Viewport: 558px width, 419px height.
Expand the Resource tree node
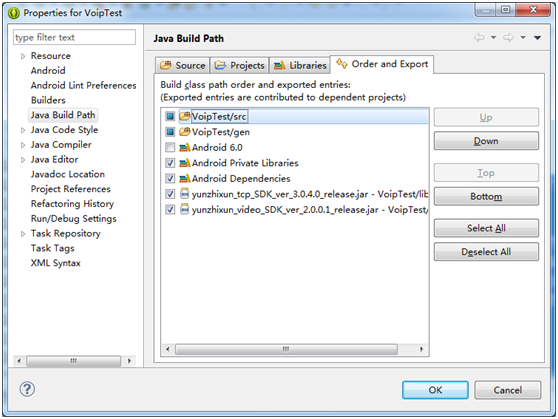[23, 56]
